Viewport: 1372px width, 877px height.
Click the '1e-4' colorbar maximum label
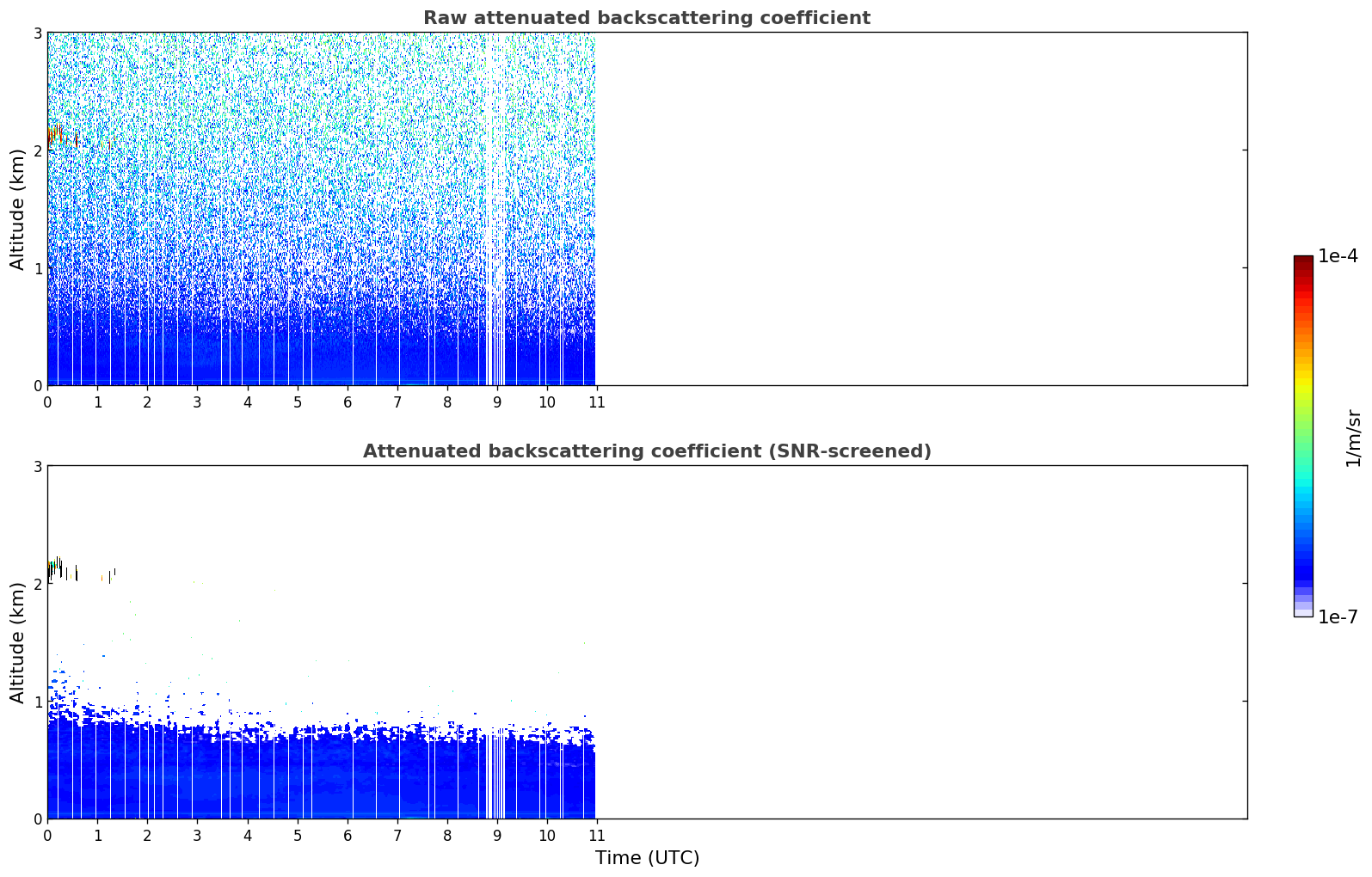[1338, 256]
